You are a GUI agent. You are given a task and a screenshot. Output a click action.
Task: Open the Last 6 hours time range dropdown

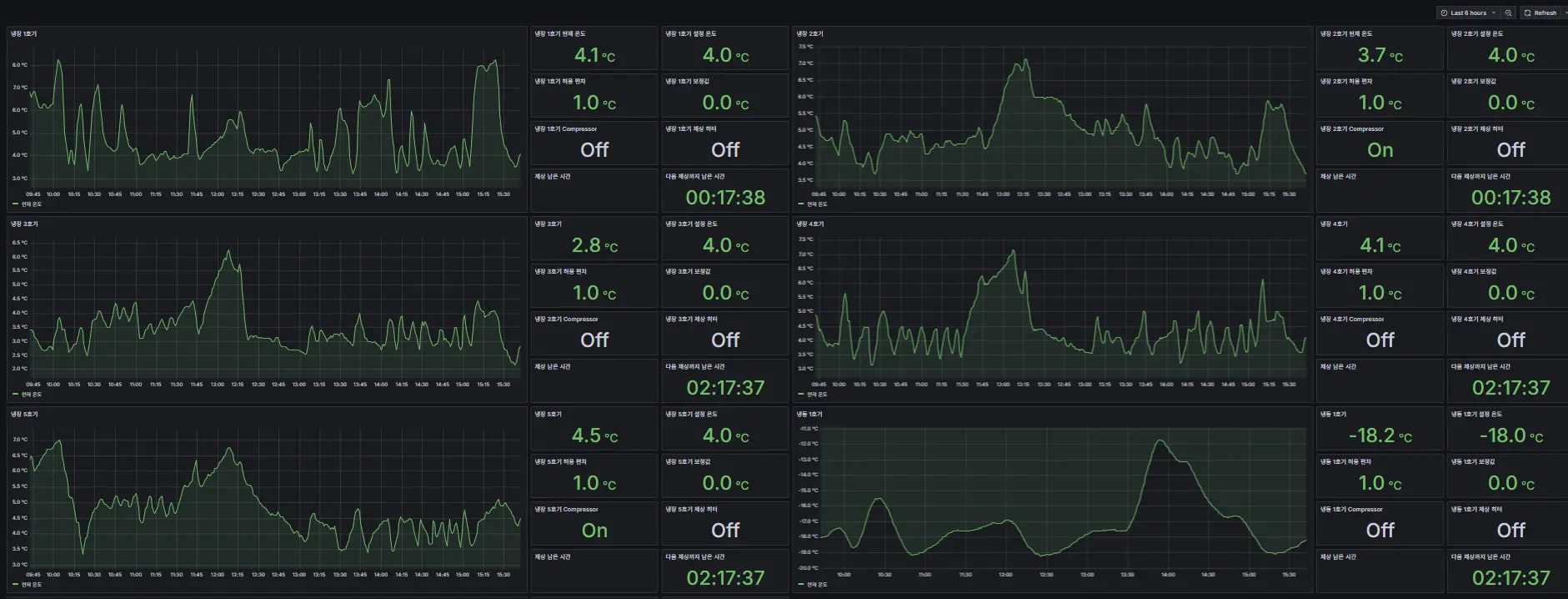[1469, 13]
